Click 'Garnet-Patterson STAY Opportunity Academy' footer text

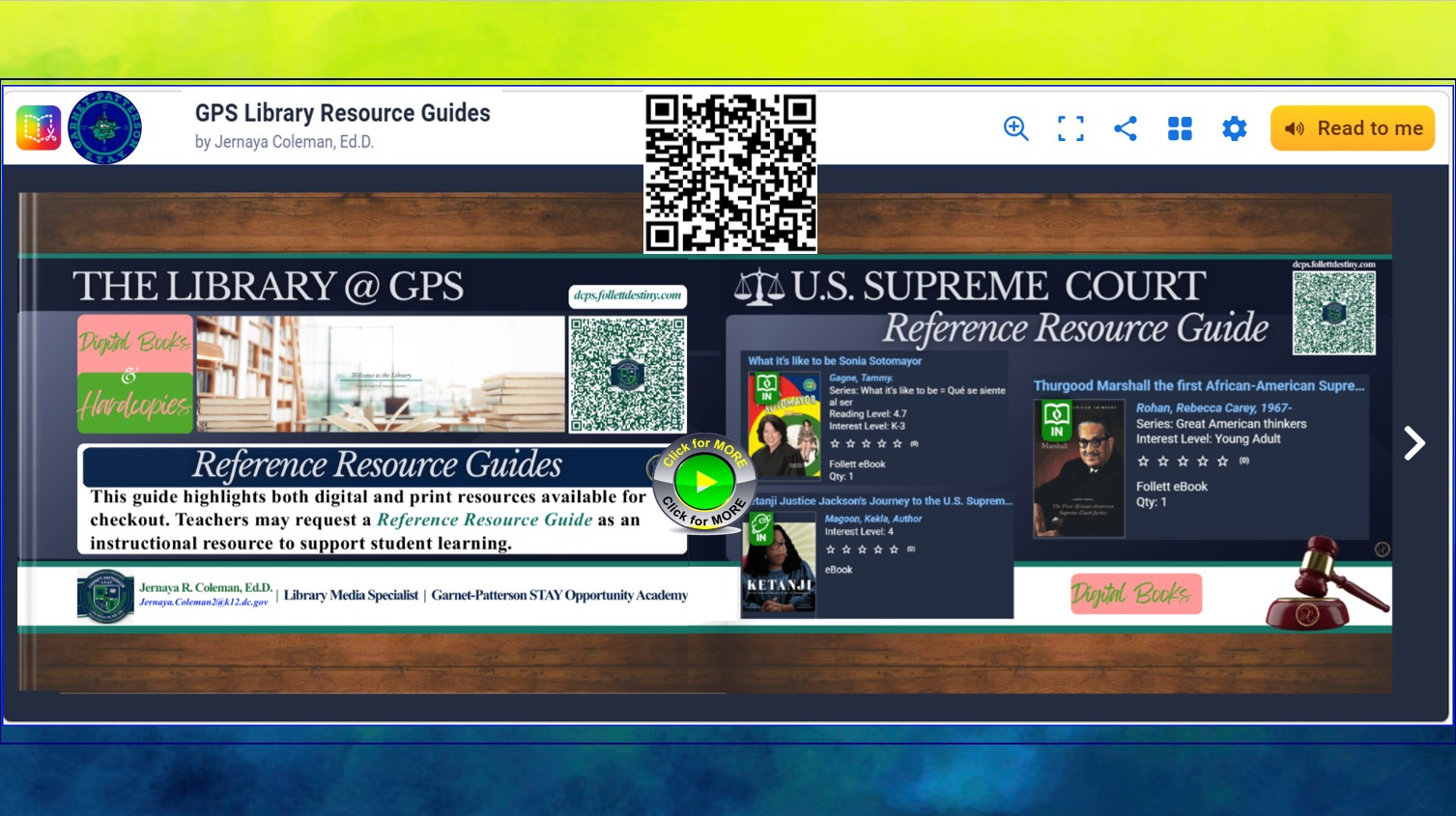click(559, 595)
